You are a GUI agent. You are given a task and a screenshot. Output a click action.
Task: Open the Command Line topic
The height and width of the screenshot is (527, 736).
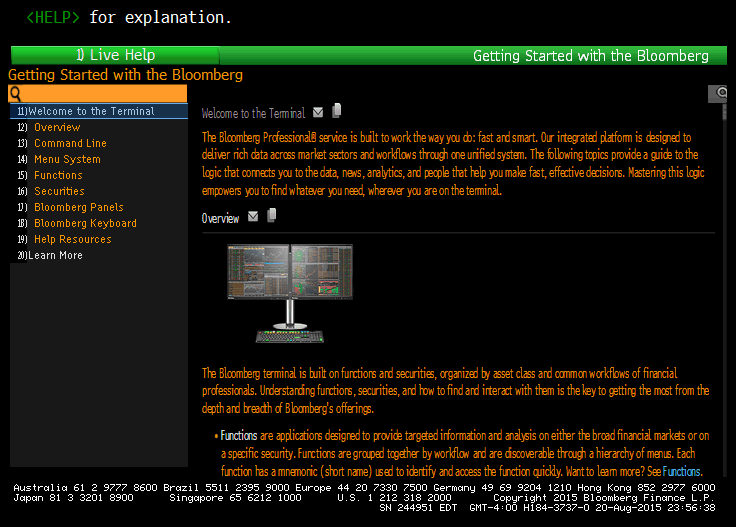pyautogui.click(x=70, y=143)
